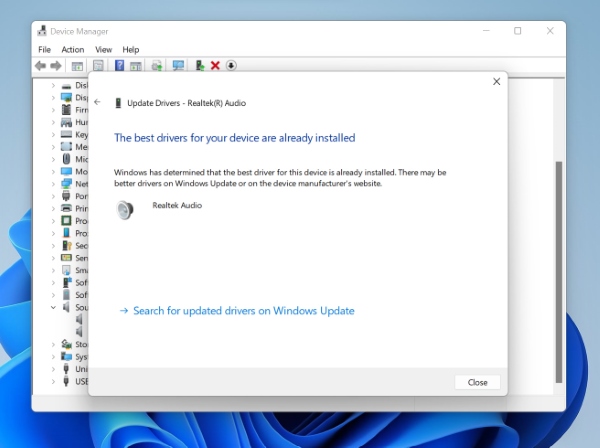This screenshot has width=600, height=448.
Task: Select the Human Interface Devices category icon
Action: 66,122
